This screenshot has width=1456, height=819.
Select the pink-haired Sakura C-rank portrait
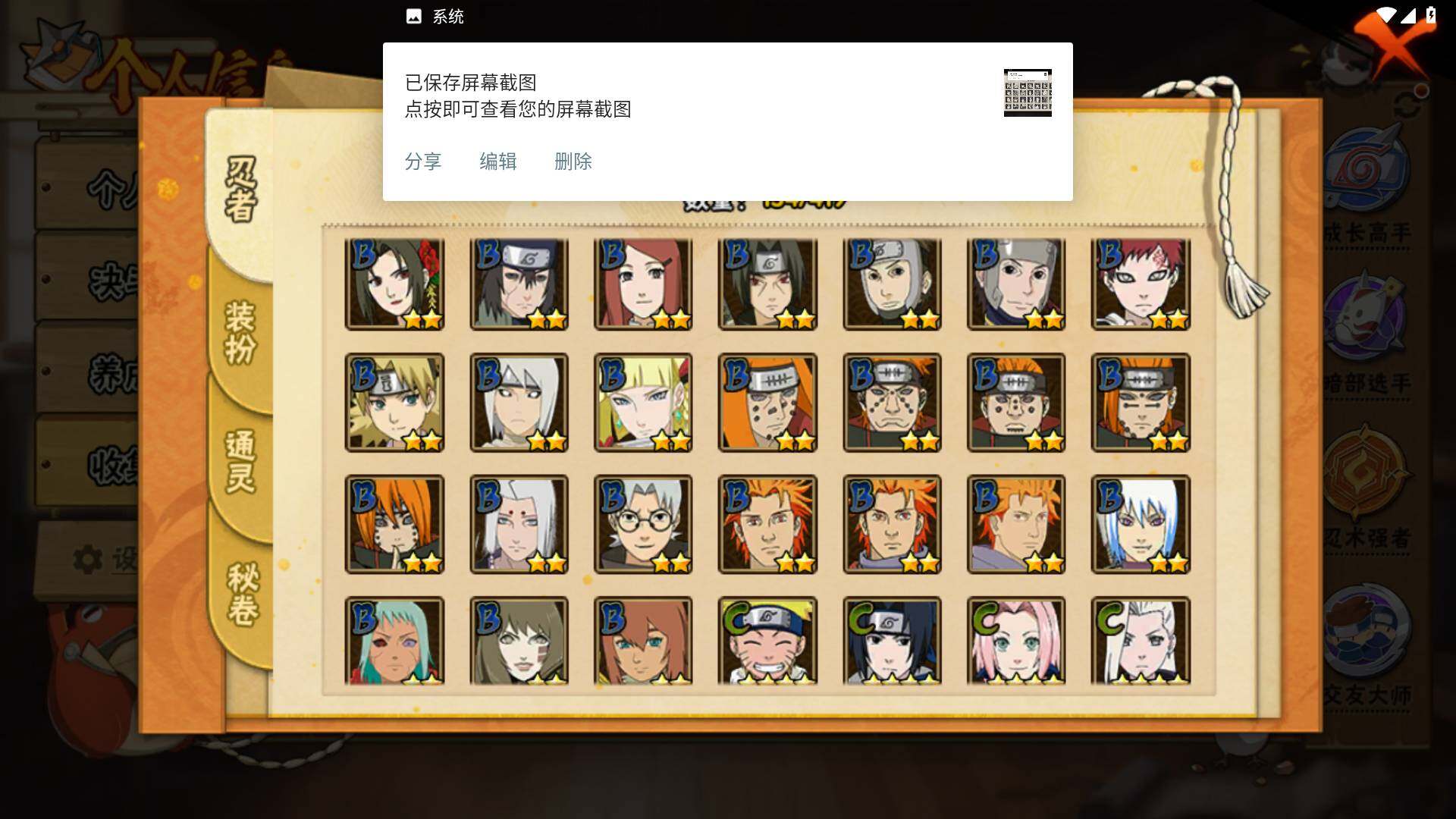(x=1016, y=641)
